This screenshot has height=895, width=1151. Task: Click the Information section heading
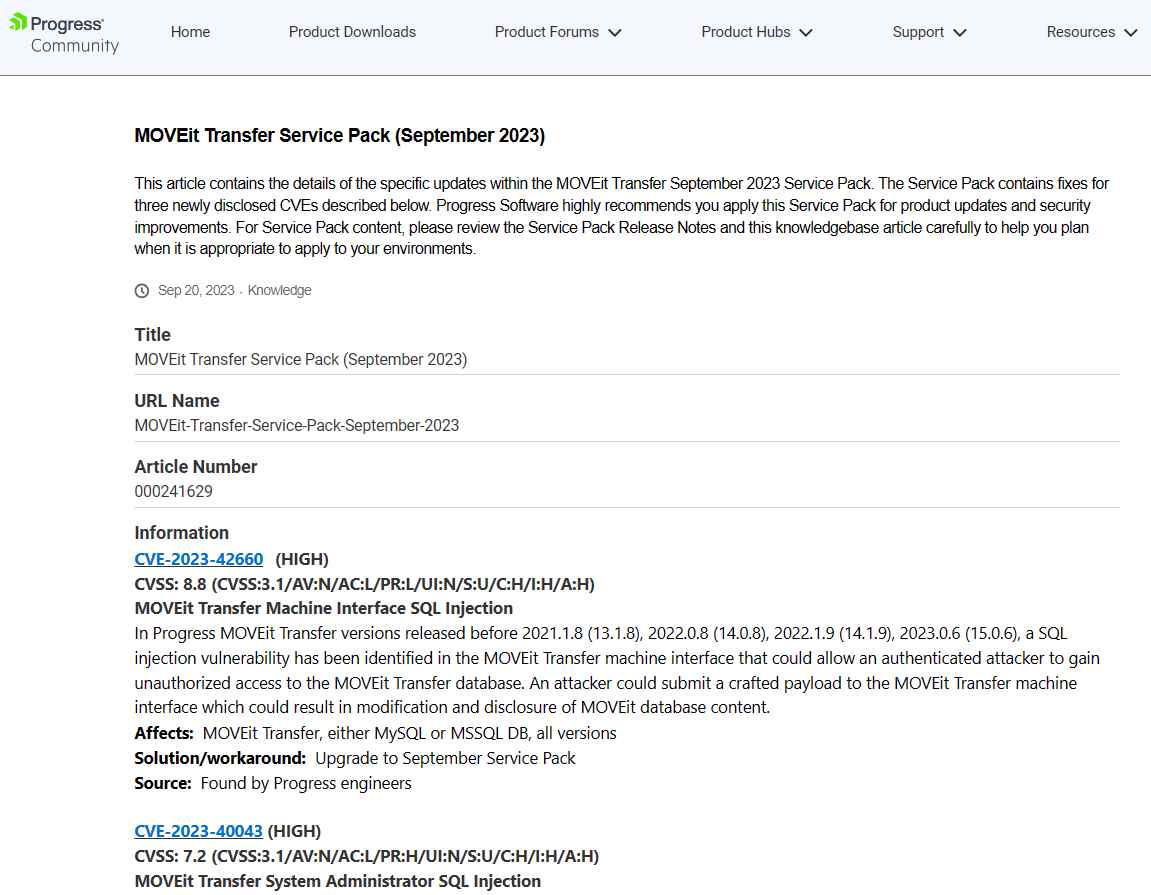[181, 533]
